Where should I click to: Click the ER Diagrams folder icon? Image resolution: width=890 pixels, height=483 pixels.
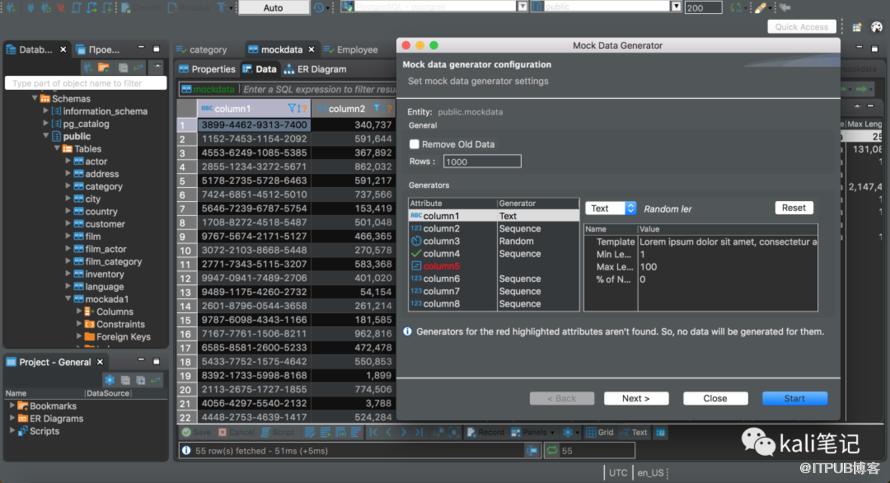(22, 419)
